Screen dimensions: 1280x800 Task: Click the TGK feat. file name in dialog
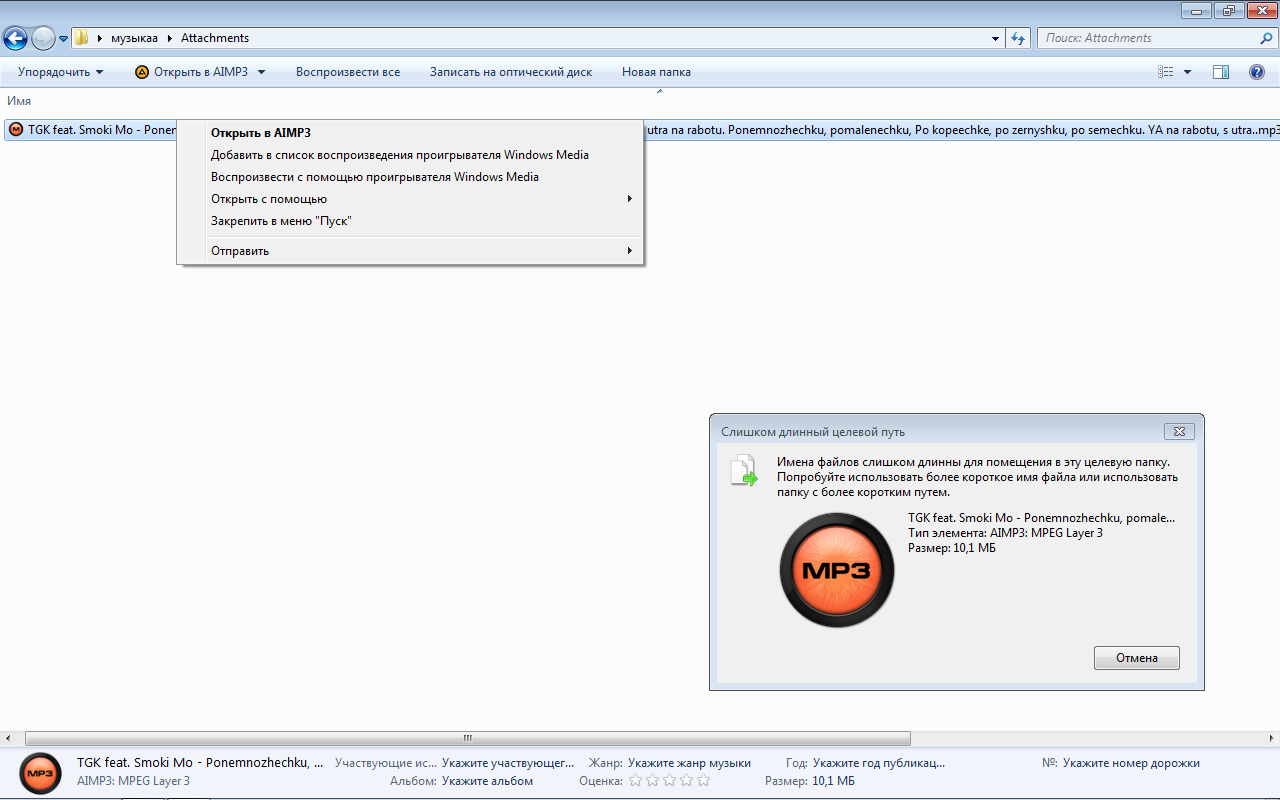(x=1041, y=518)
